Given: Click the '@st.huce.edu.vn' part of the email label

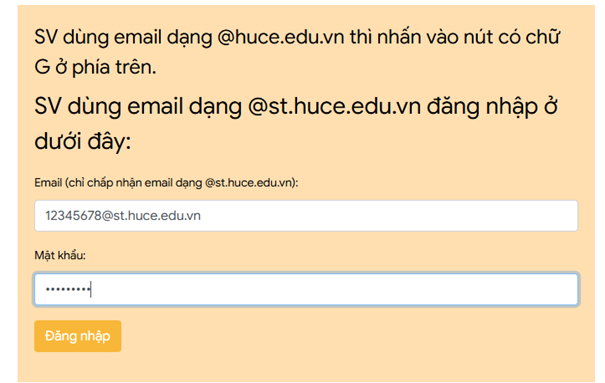Looking at the screenshot, I should pos(248,182).
